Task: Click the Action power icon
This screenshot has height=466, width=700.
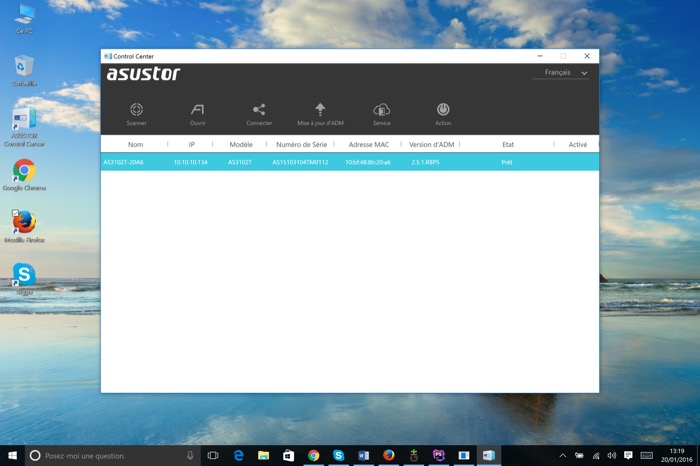Action: 443,110
